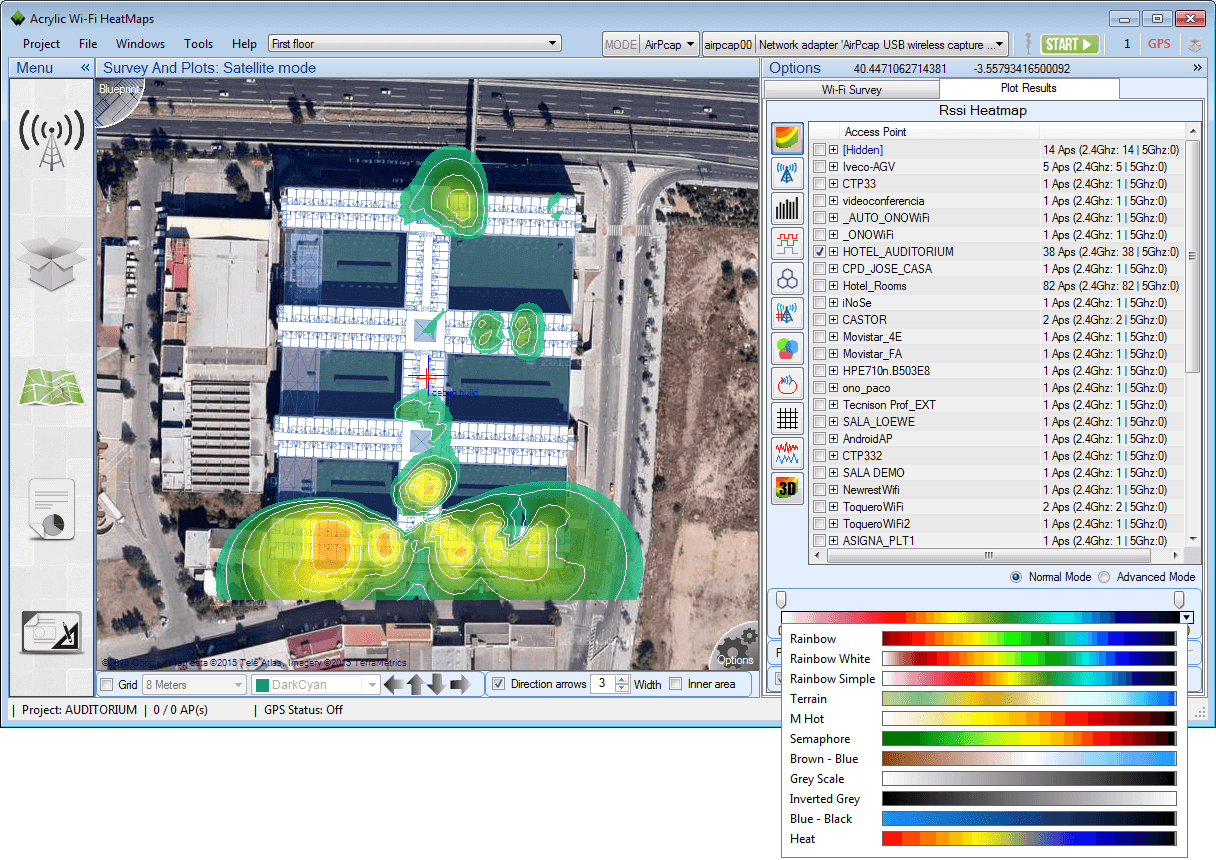Select the hexagon cells plot icon

click(x=788, y=279)
